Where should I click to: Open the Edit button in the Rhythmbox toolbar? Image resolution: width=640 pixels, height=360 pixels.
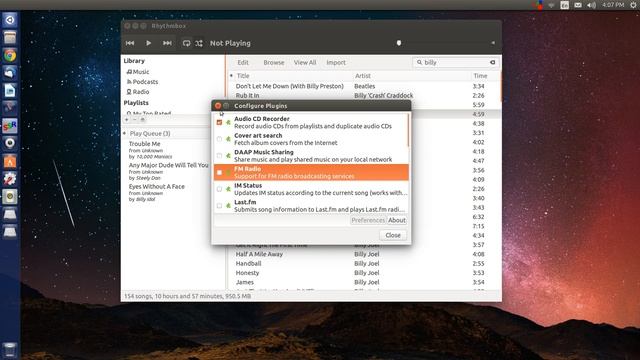click(243, 62)
